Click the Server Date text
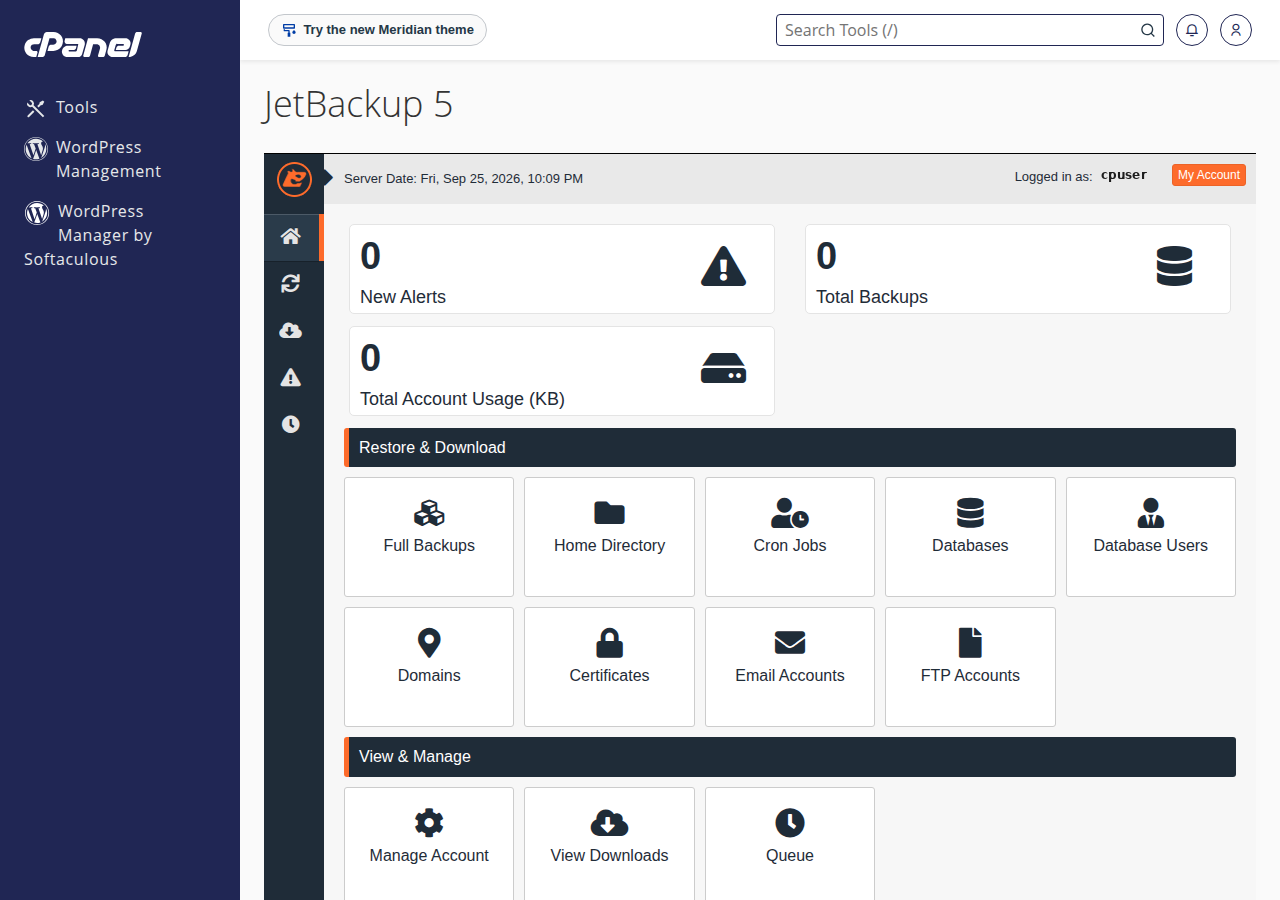This screenshot has height=900, width=1280. 463,179
